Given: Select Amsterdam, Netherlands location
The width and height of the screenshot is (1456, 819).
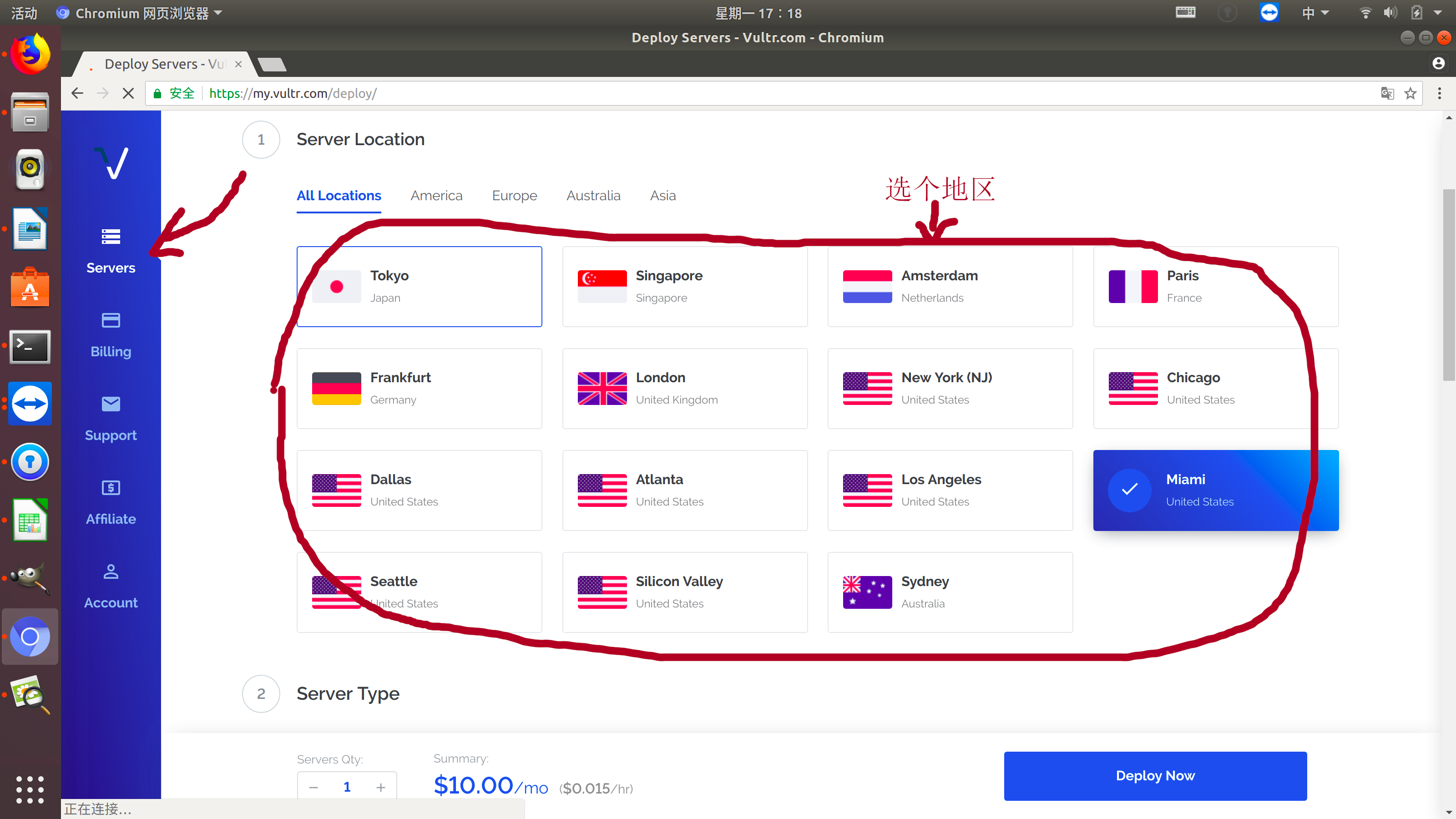Looking at the screenshot, I should [950, 287].
